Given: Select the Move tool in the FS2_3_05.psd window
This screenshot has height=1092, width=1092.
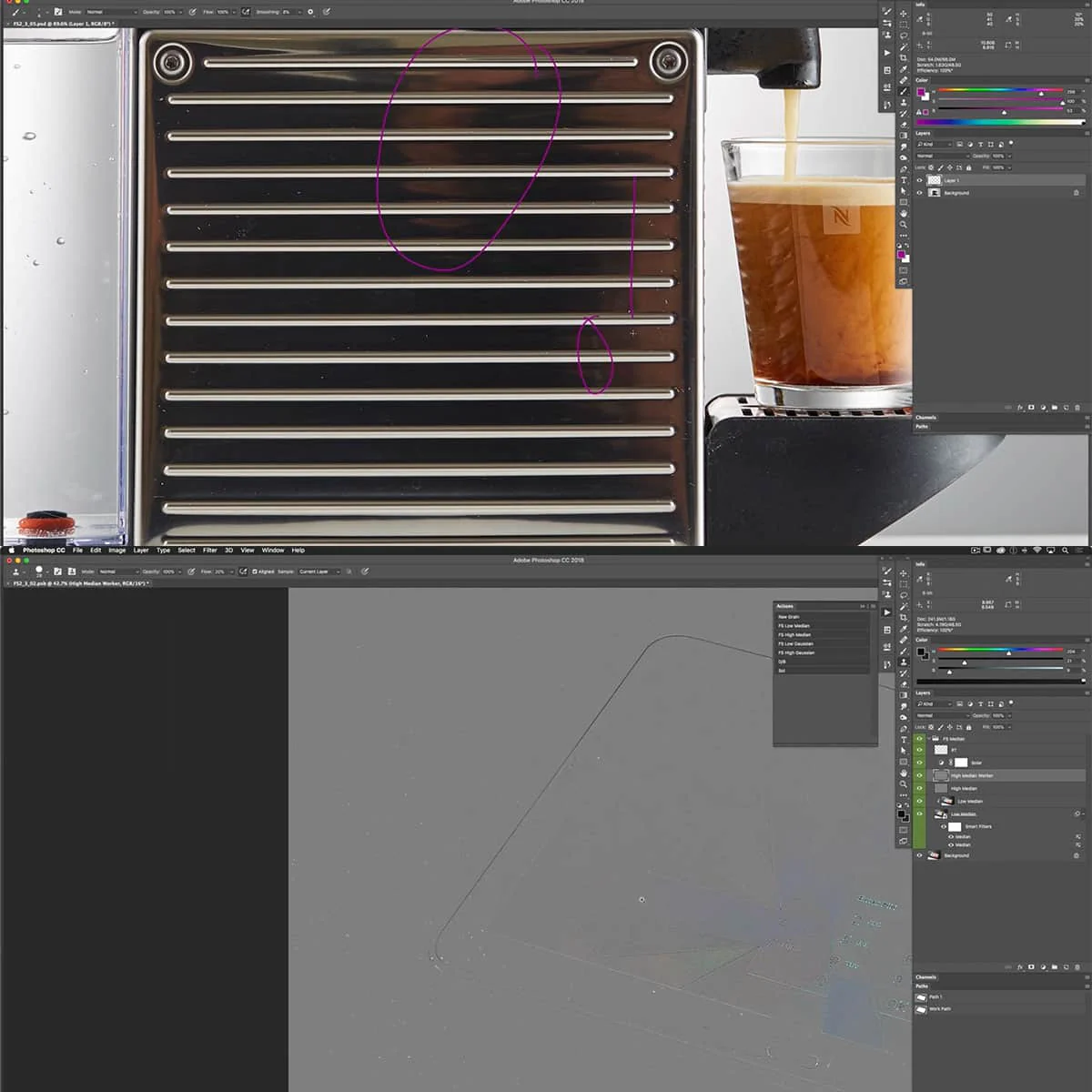Looking at the screenshot, I should click(903, 14).
